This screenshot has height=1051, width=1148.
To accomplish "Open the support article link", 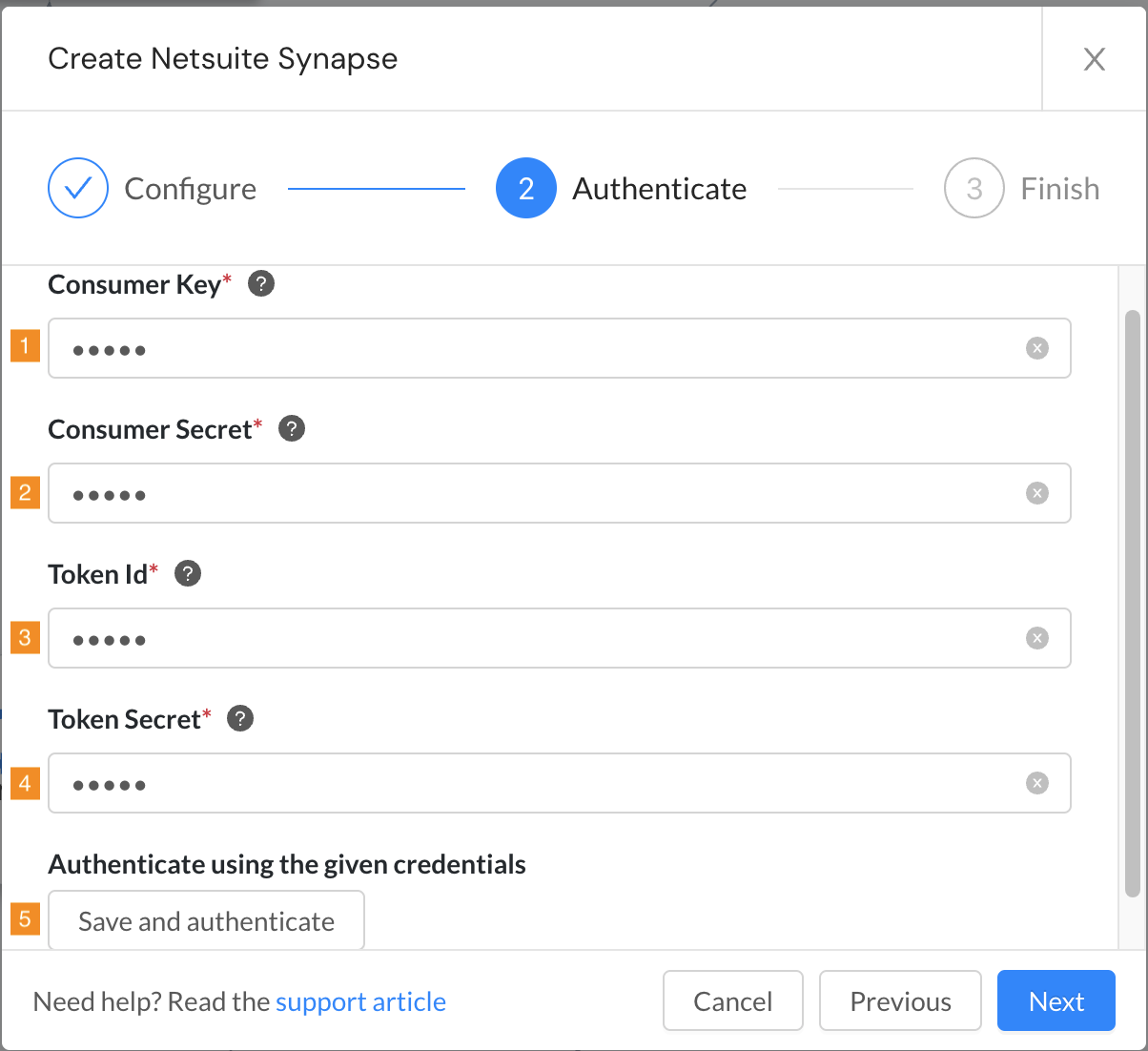I will tap(360, 1001).
